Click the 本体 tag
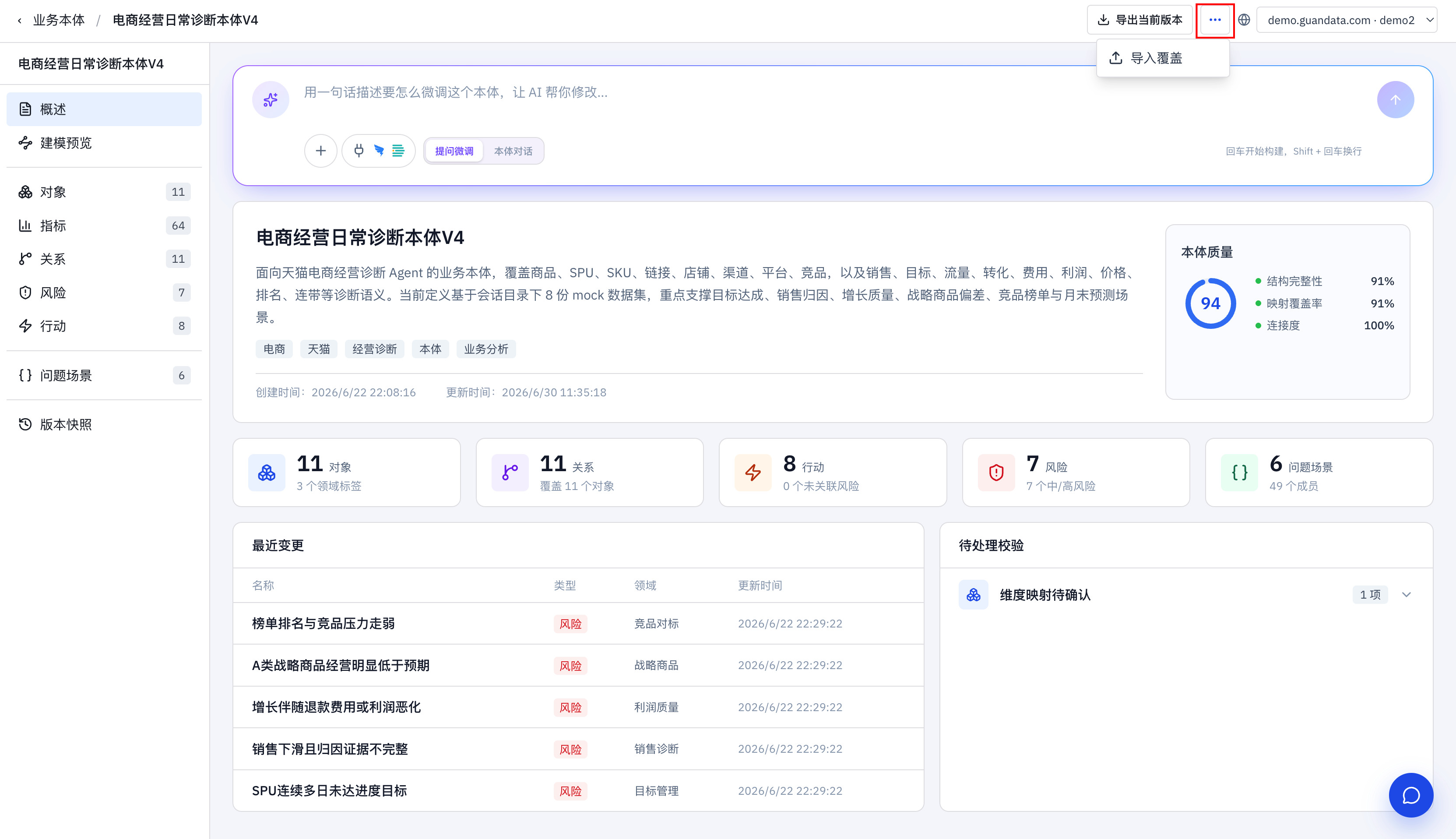 click(430, 349)
